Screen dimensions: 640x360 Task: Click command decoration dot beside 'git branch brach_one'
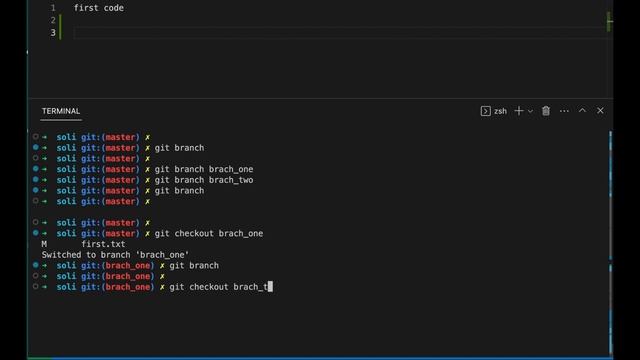pyautogui.click(x=36, y=169)
